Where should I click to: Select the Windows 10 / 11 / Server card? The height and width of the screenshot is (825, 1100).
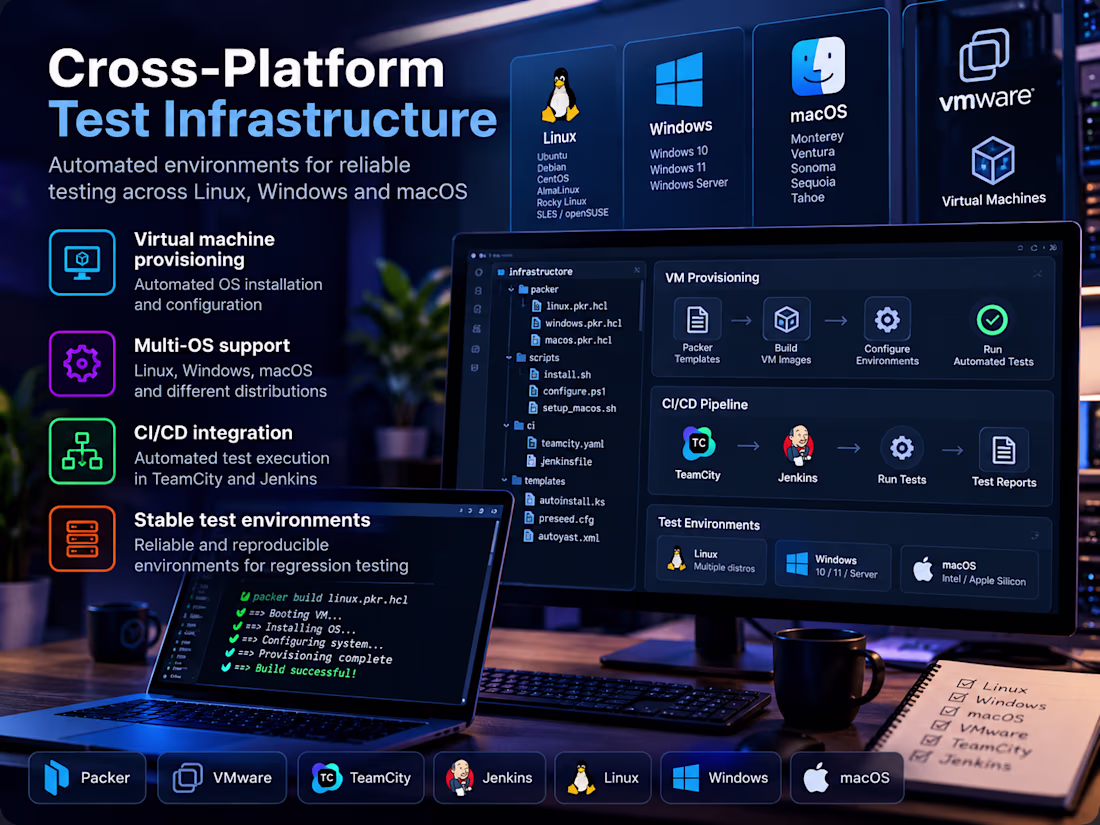(x=833, y=565)
